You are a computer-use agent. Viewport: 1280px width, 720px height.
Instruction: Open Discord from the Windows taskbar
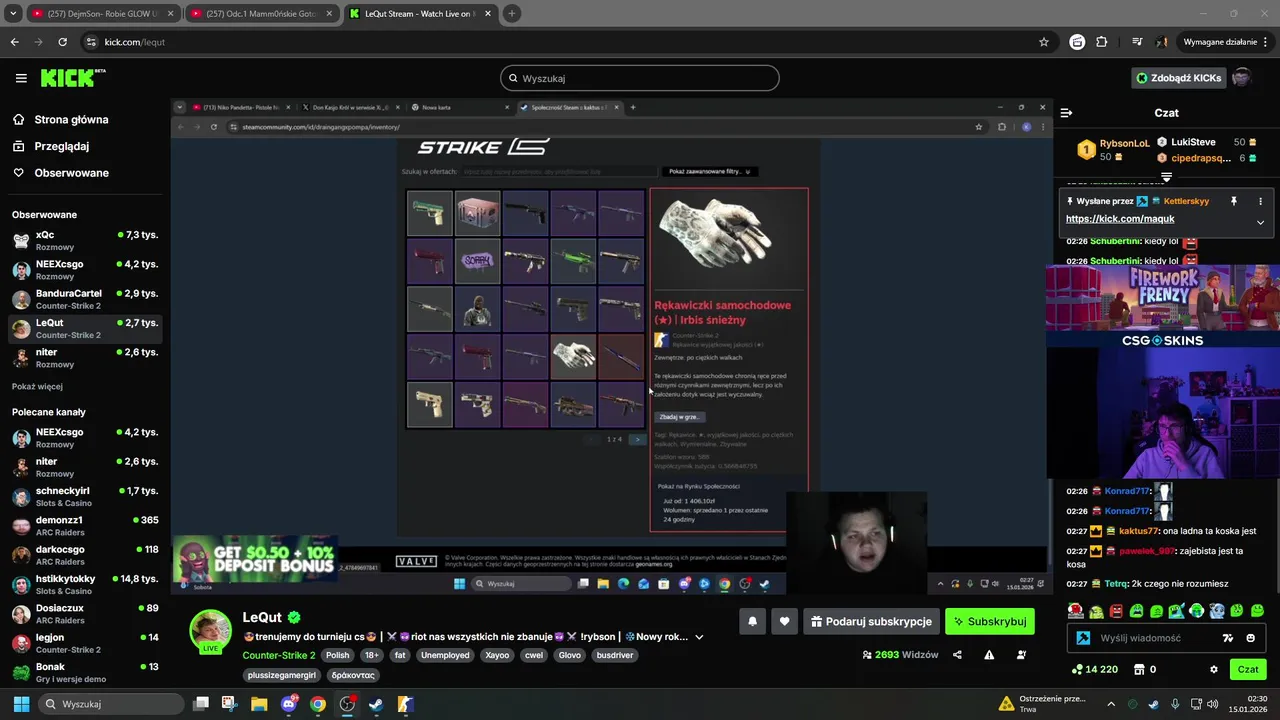[289, 704]
